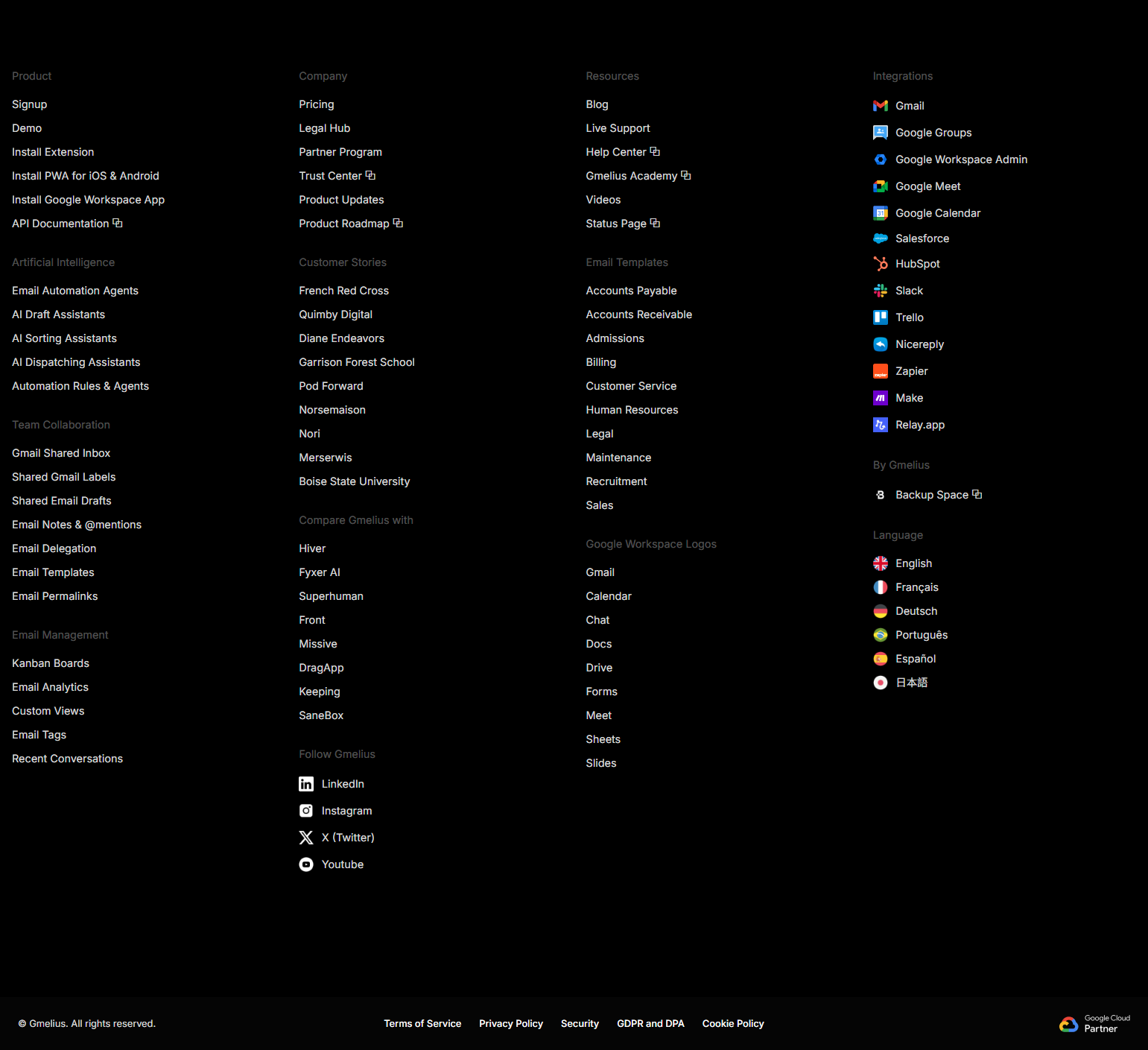Open the Gmail integration
Screen dimensions: 1148x1050
[909, 105]
